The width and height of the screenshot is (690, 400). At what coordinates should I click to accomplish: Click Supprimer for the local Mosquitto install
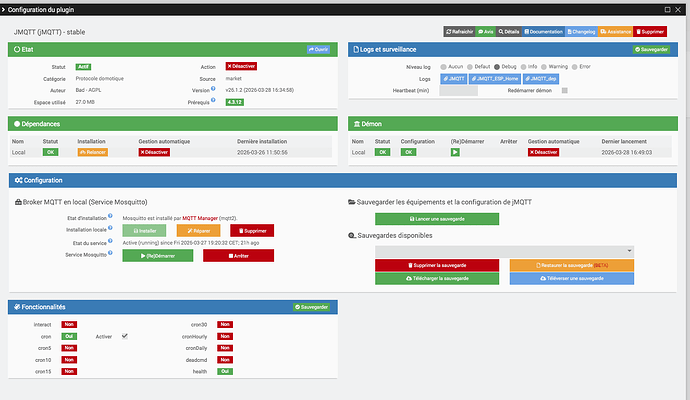pyautogui.click(x=252, y=231)
